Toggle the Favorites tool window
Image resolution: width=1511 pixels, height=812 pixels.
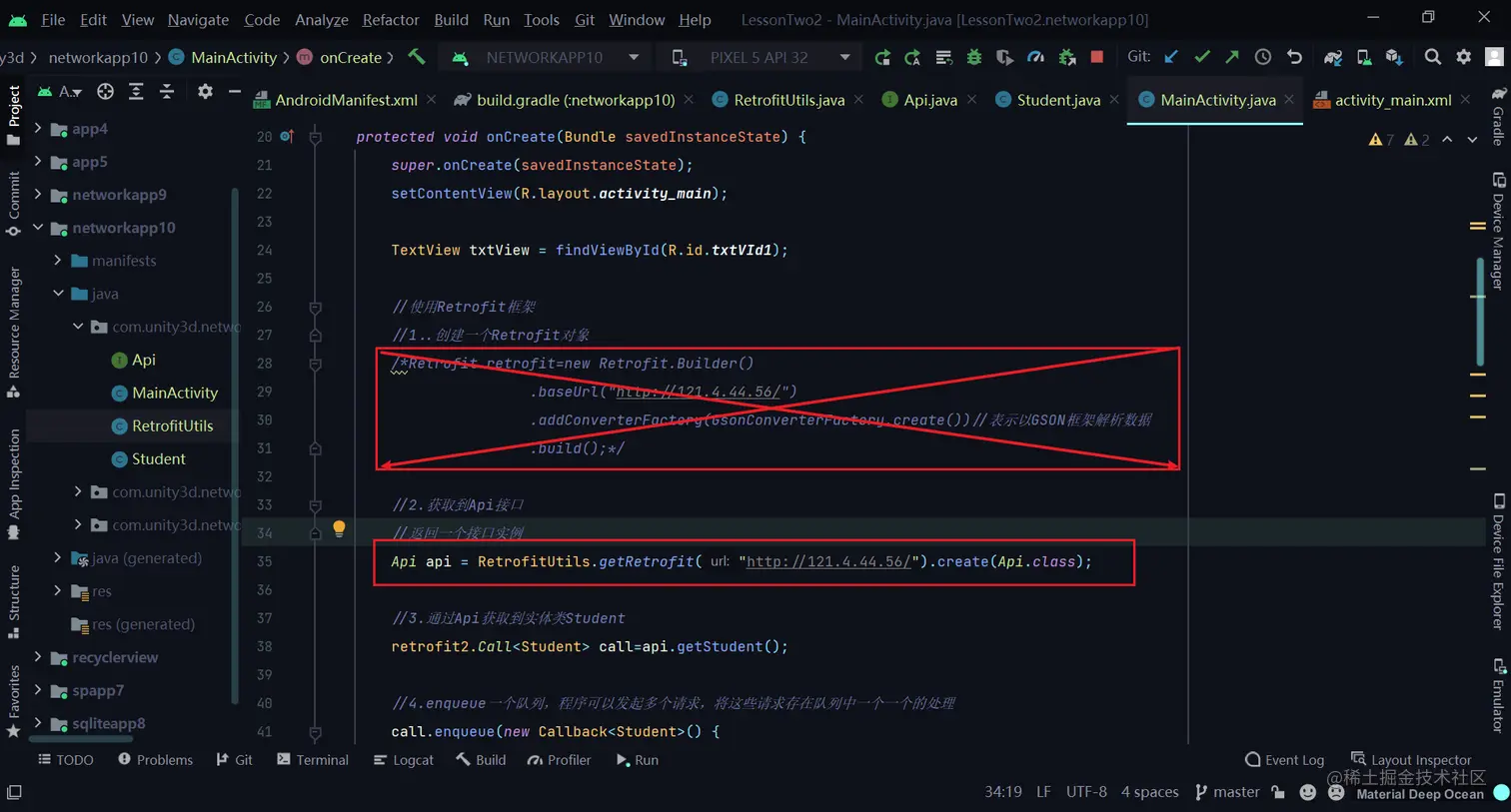tap(13, 701)
